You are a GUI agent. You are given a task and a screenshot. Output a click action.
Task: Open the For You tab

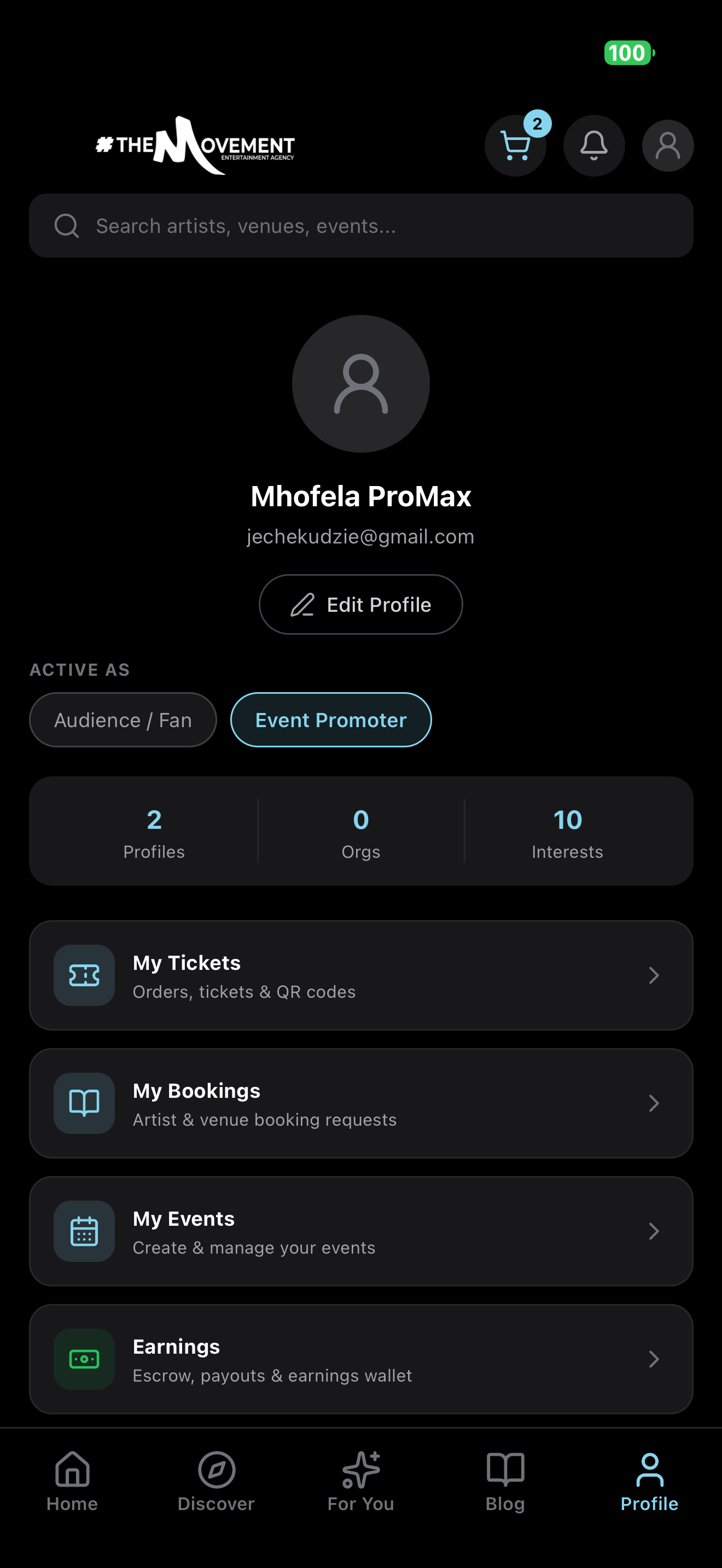361,1480
